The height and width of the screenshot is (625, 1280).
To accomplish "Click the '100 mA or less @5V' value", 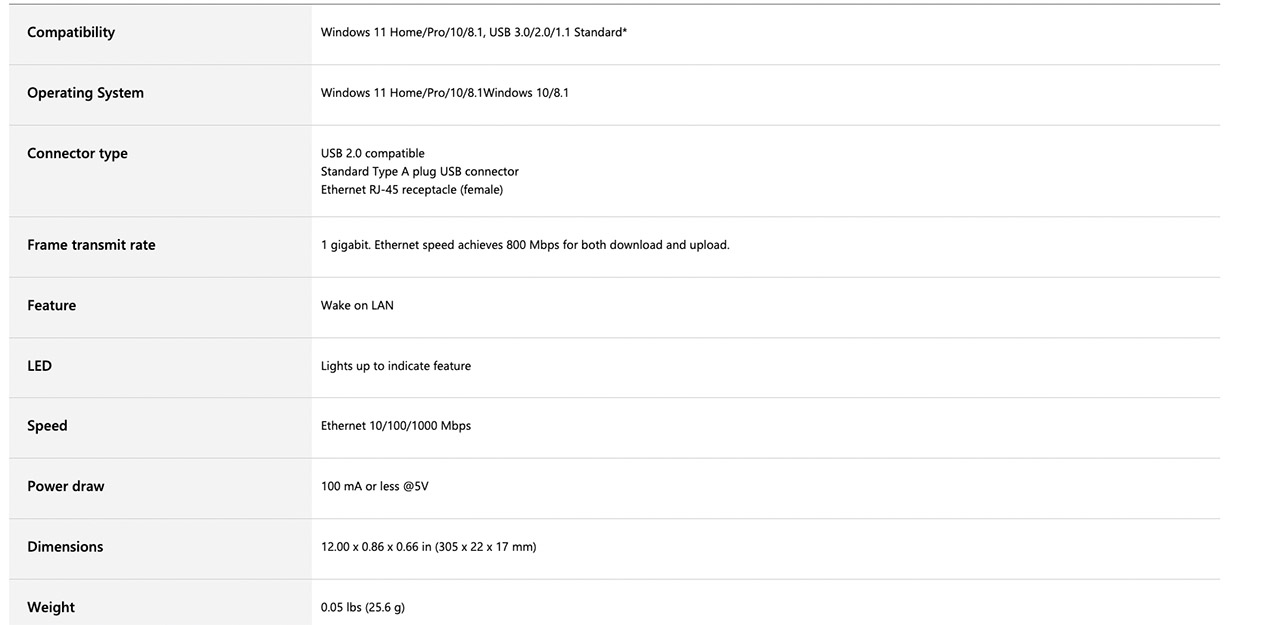I will (374, 486).
